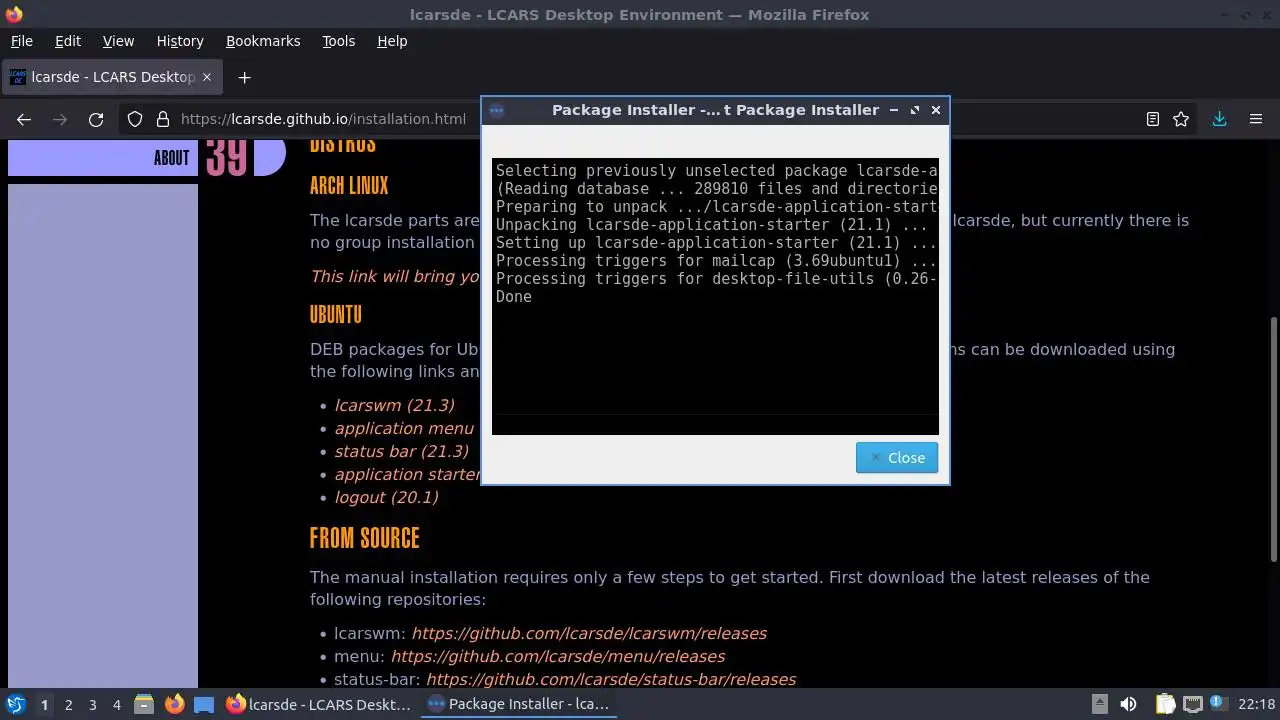Viewport: 1280px width, 720px height.
Task: Click the show desktop icon in the taskbar
Action: [x=204, y=704]
